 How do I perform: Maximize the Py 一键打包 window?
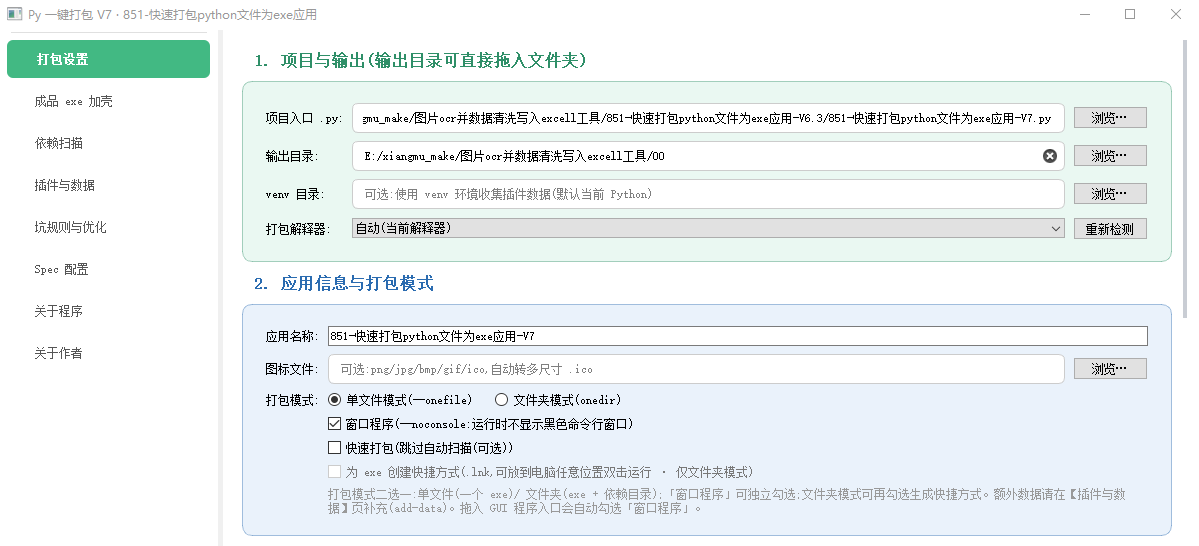coord(1130,14)
